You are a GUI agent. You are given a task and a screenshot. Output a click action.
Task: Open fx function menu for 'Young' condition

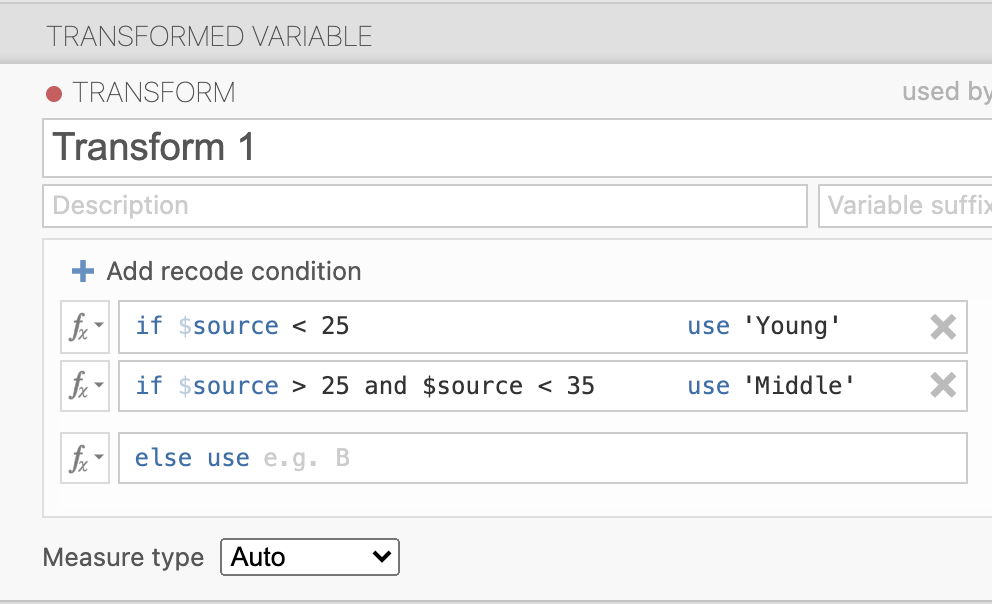coord(84,327)
